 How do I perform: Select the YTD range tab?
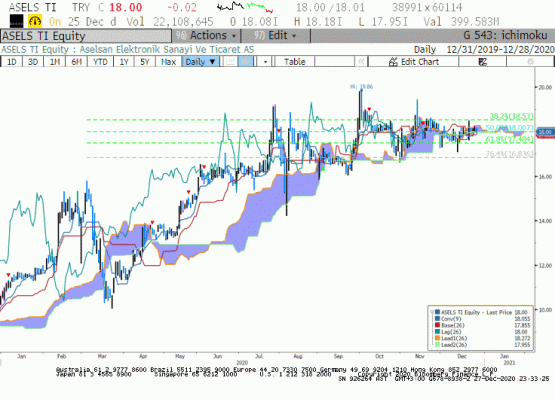(100, 62)
